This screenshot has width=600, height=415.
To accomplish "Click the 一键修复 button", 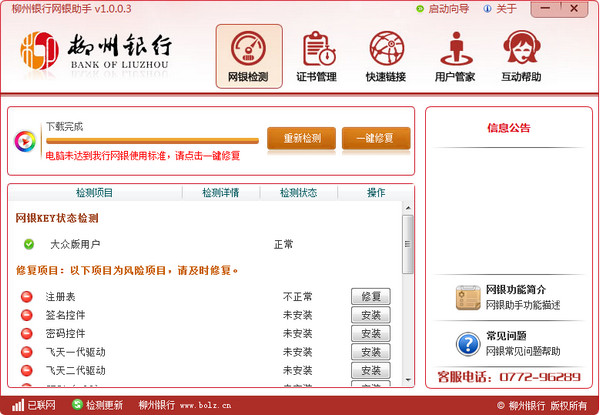I will (x=376, y=138).
